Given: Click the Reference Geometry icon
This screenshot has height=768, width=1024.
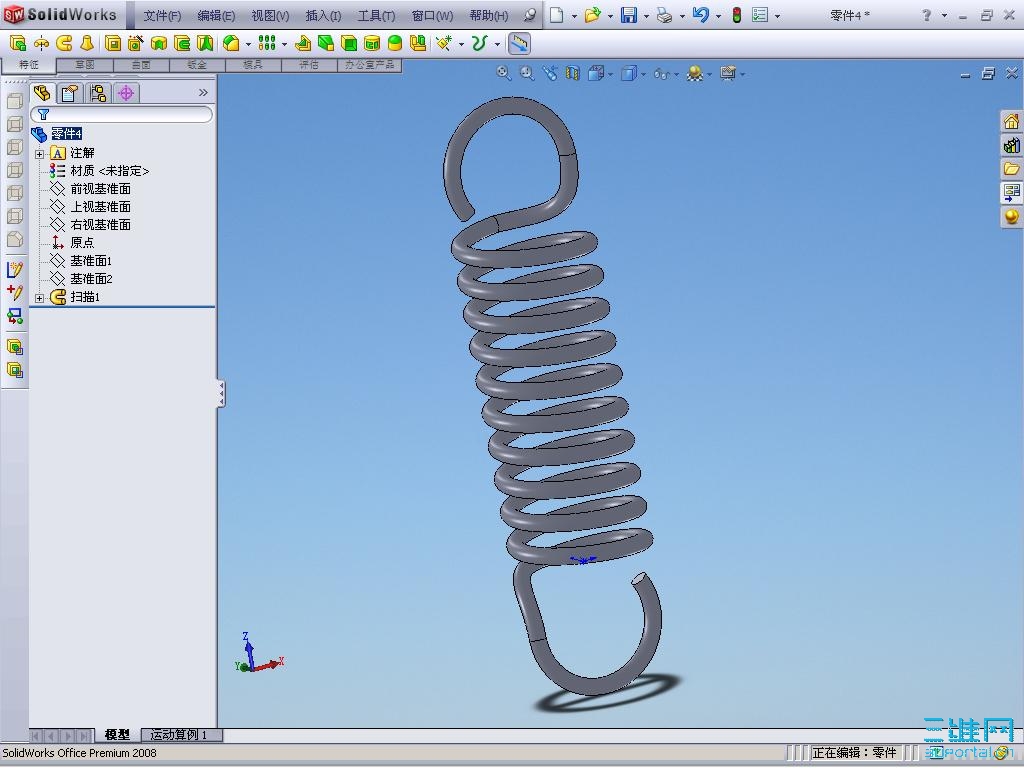Looking at the screenshot, I should pos(444,44).
